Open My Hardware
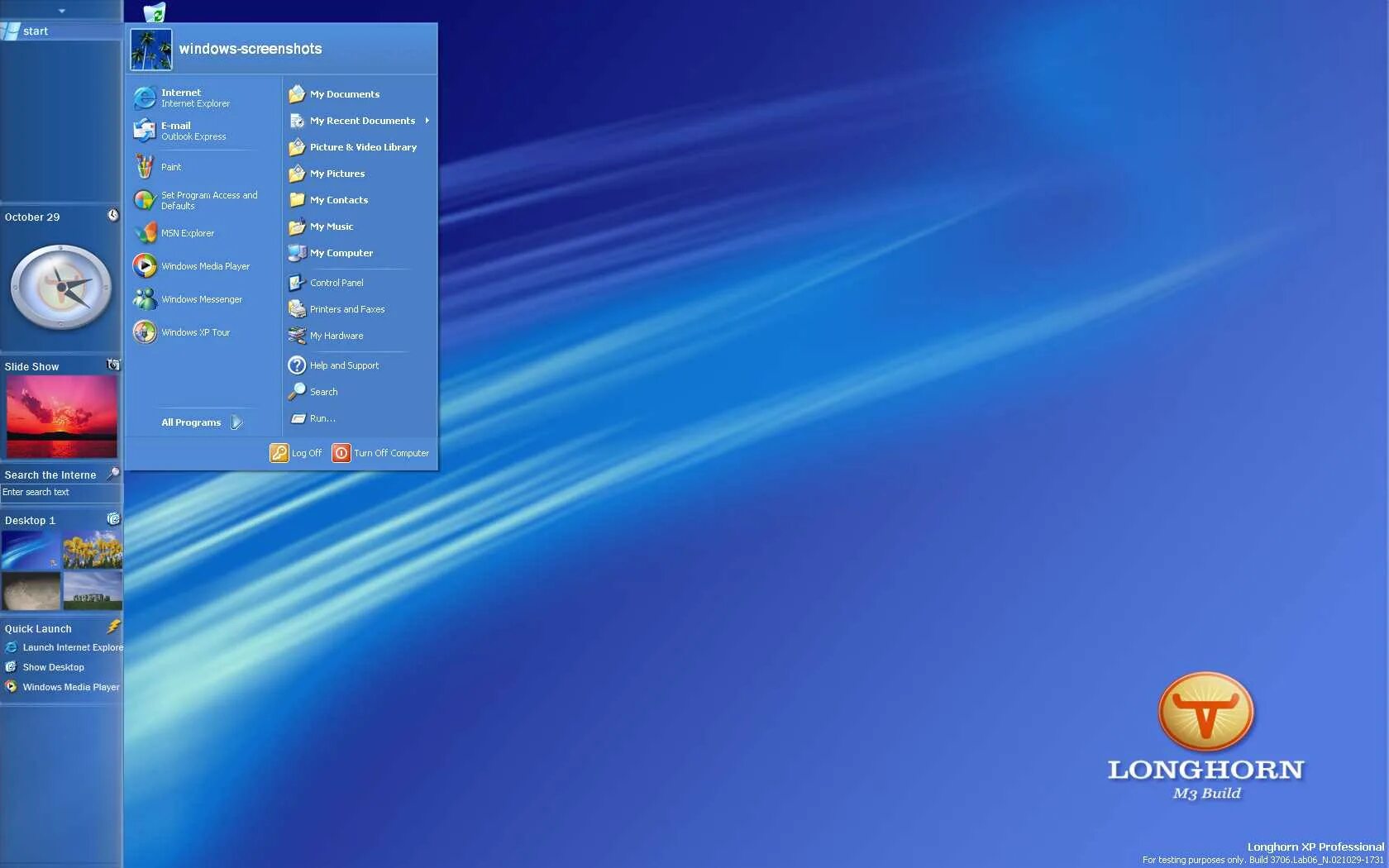Image resolution: width=1389 pixels, height=868 pixels. point(336,336)
